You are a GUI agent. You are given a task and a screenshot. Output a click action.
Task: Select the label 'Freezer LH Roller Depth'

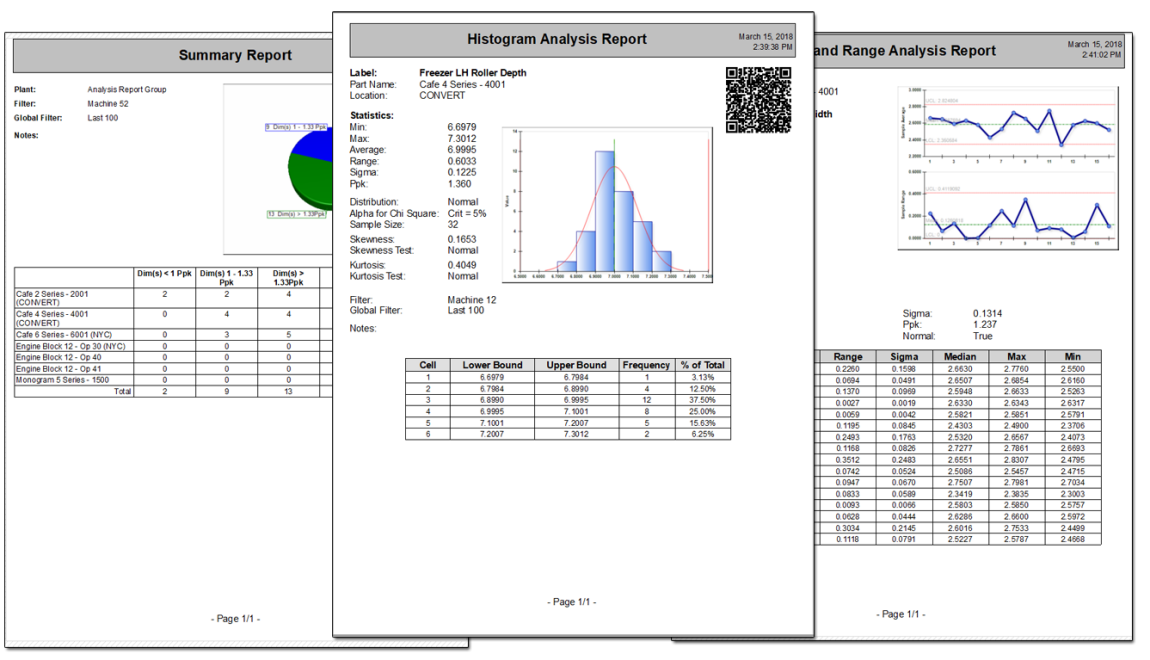click(472, 73)
